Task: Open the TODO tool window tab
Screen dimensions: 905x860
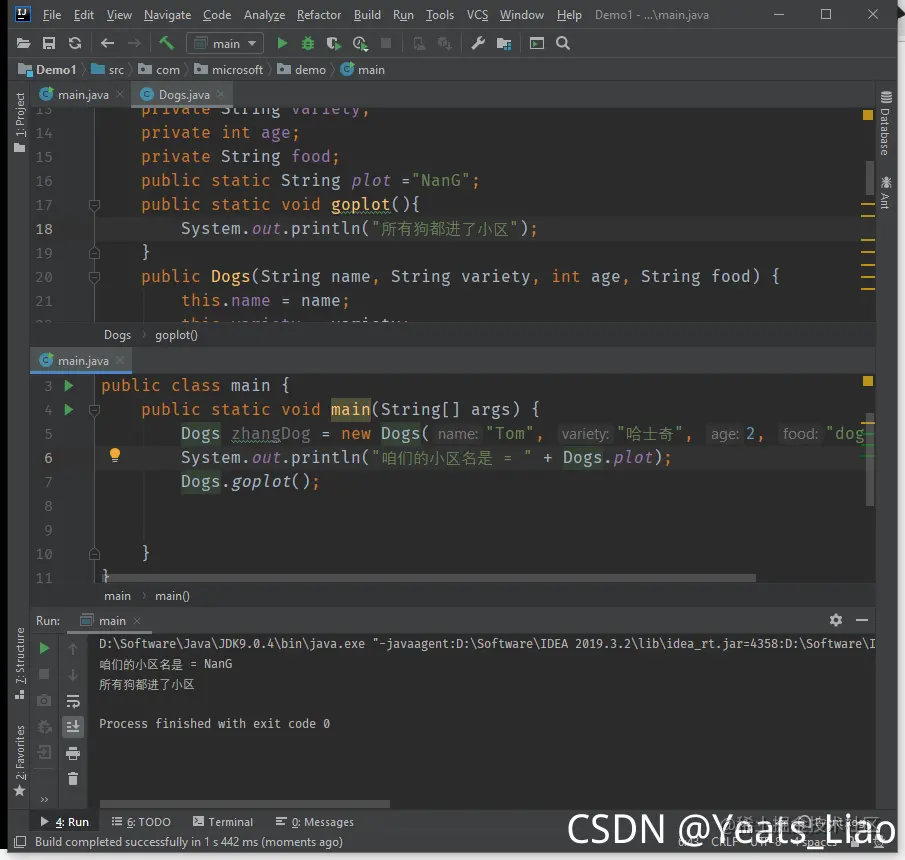Action: [x=141, y=822]
